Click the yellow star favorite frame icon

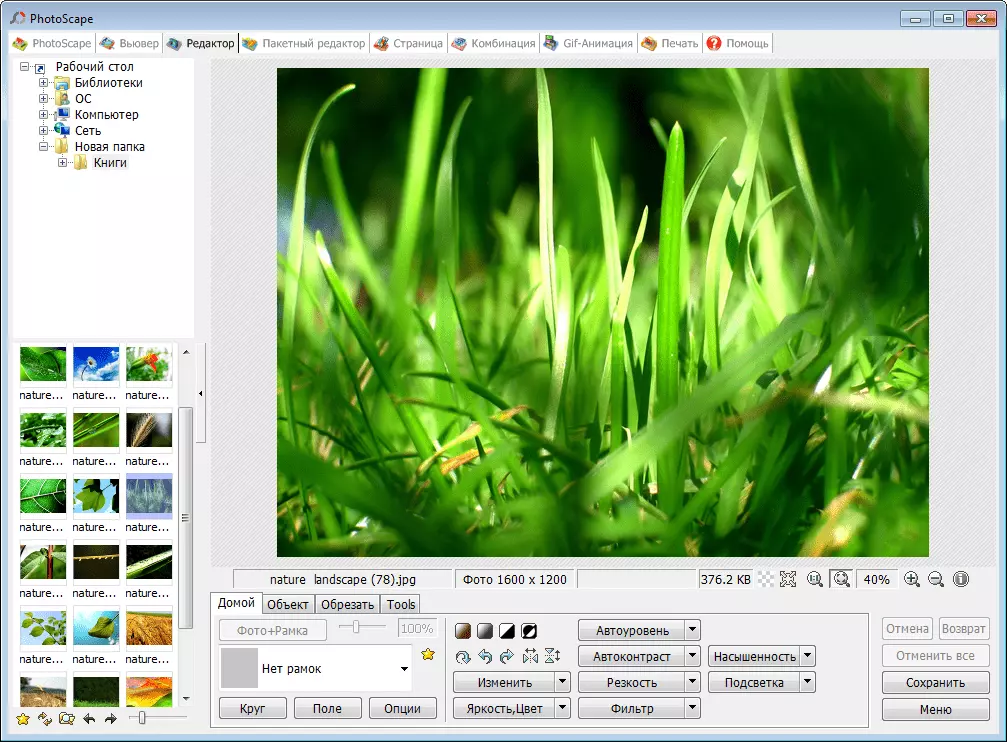pos(428,655)
